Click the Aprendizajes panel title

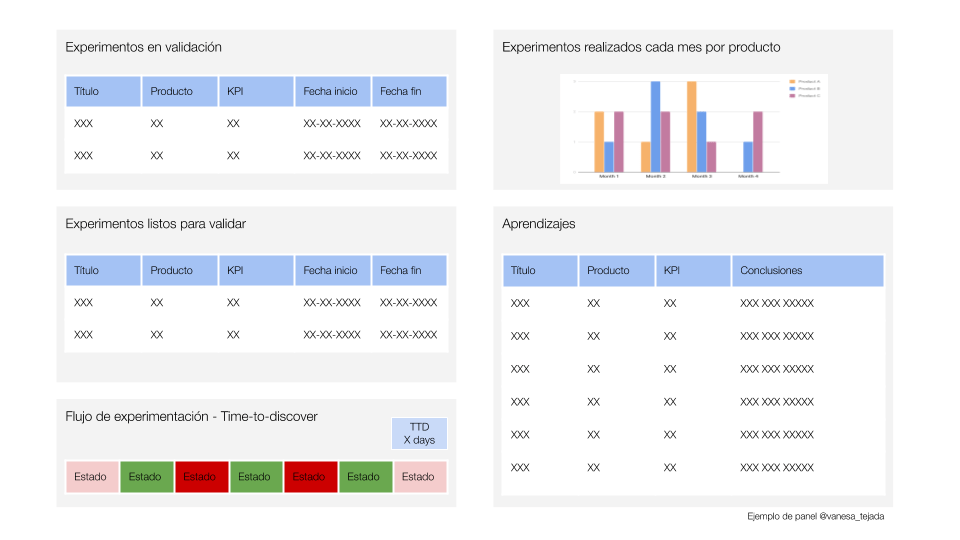[x=539, y=224]
